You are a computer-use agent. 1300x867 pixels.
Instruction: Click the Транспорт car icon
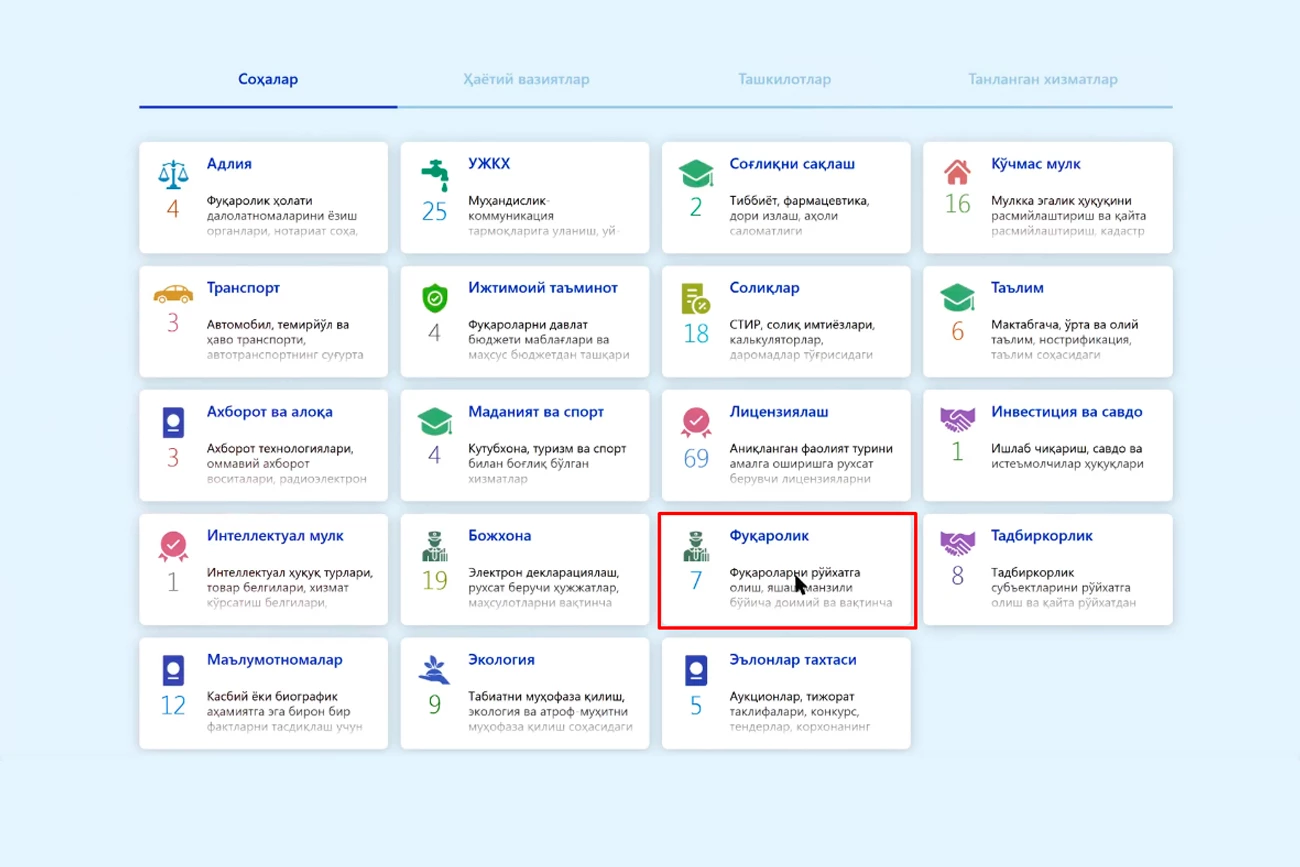tap(173, 294)
